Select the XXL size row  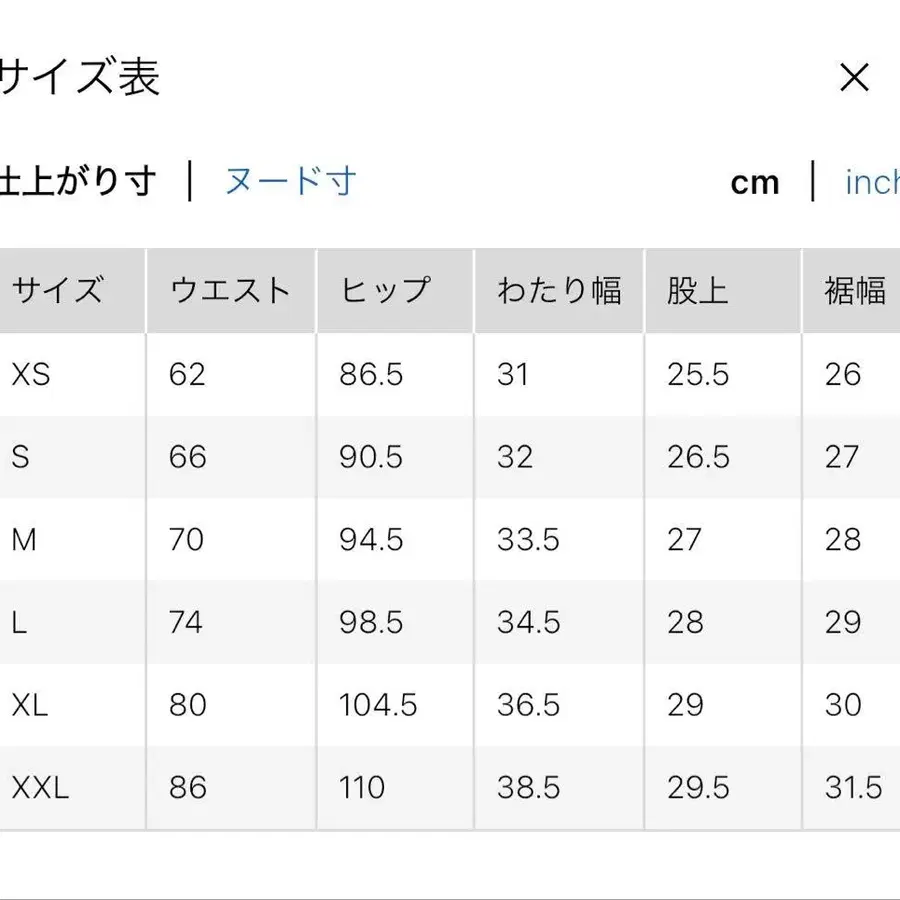coord(37,787)
